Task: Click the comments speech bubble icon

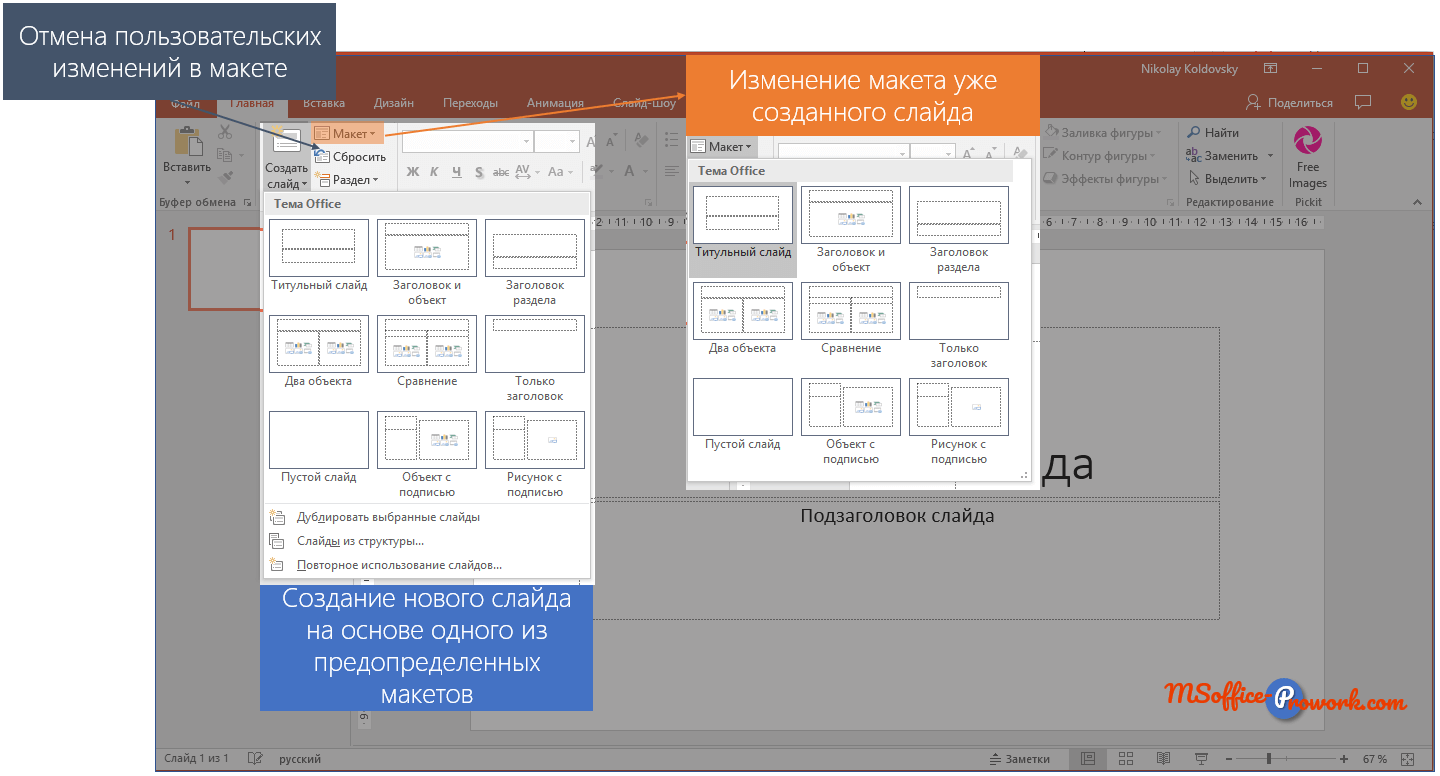Action: [x=1362, y=102]
